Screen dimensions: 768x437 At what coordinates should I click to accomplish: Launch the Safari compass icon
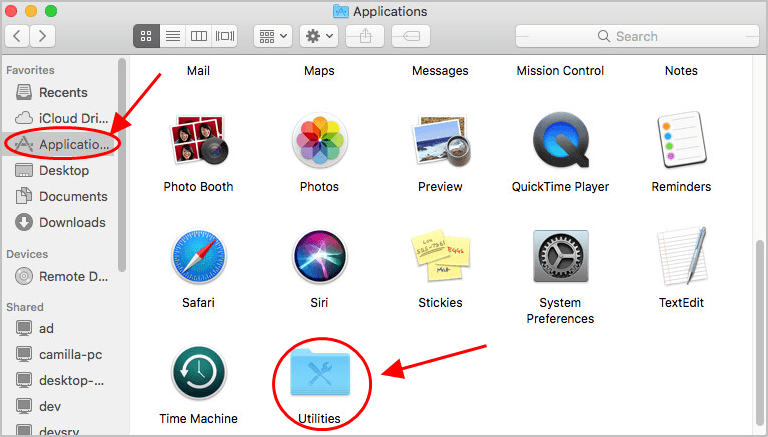(198, 257)
